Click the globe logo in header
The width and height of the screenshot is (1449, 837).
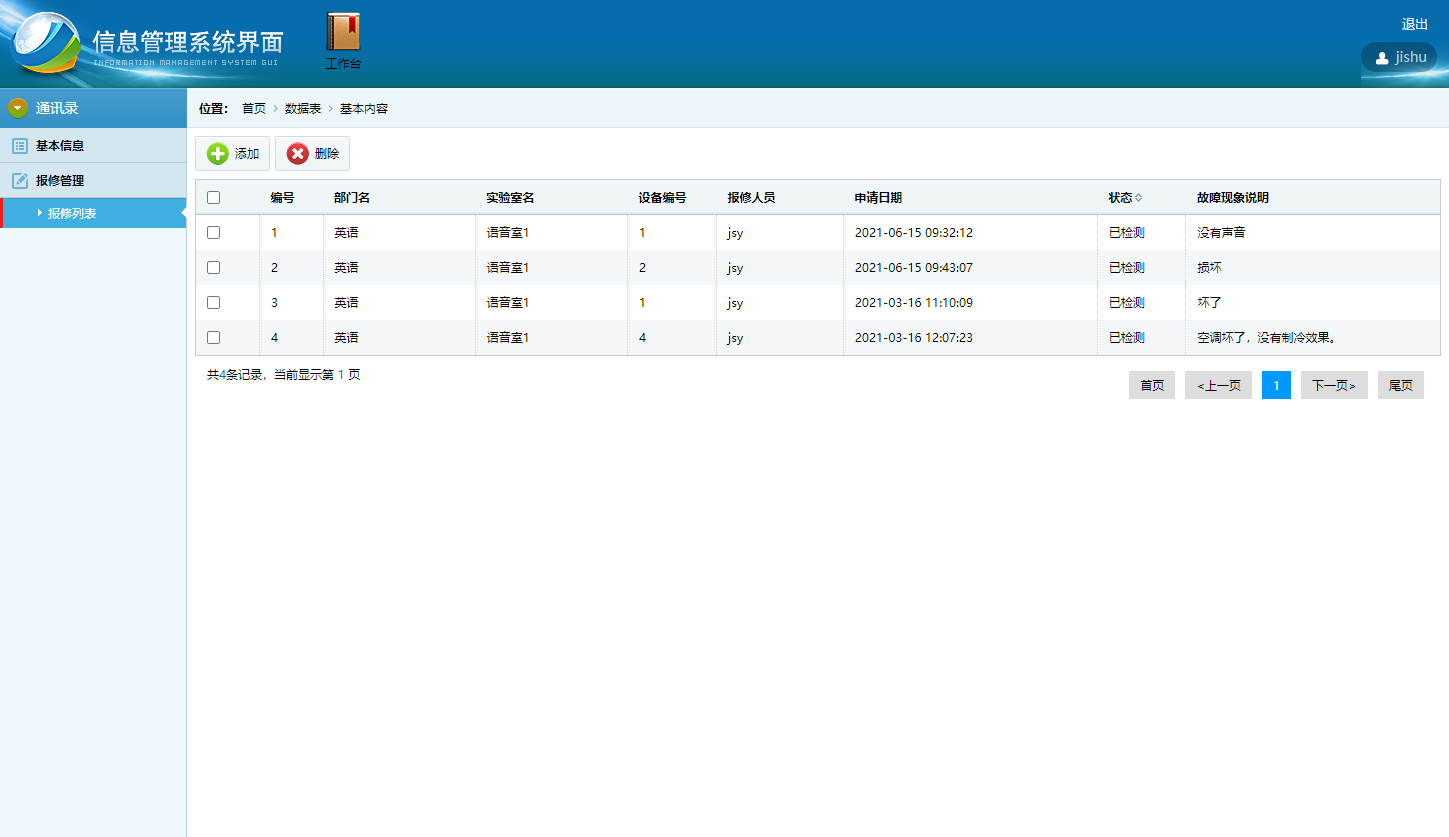coord(46,43)
